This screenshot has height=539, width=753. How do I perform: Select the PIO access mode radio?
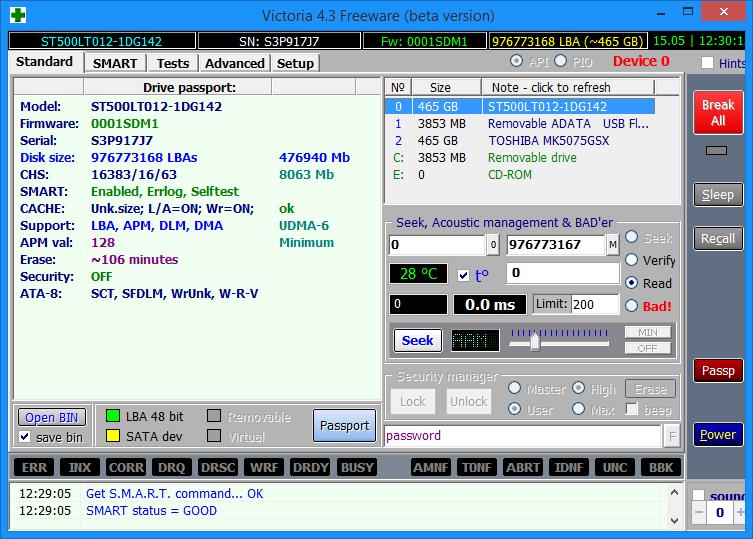[560, 61]
